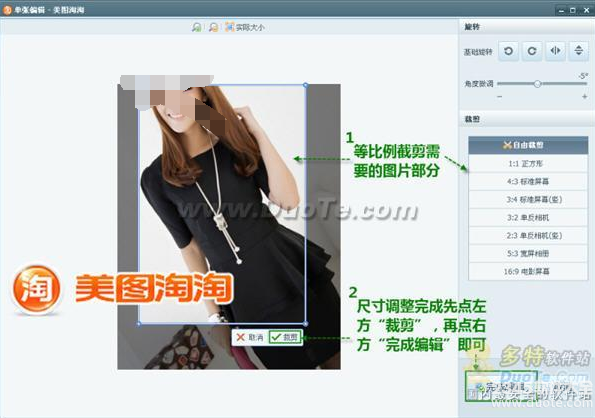Click the top-right crop selection handle
Viewport: 595px width, 418px height.
(306, 85)
